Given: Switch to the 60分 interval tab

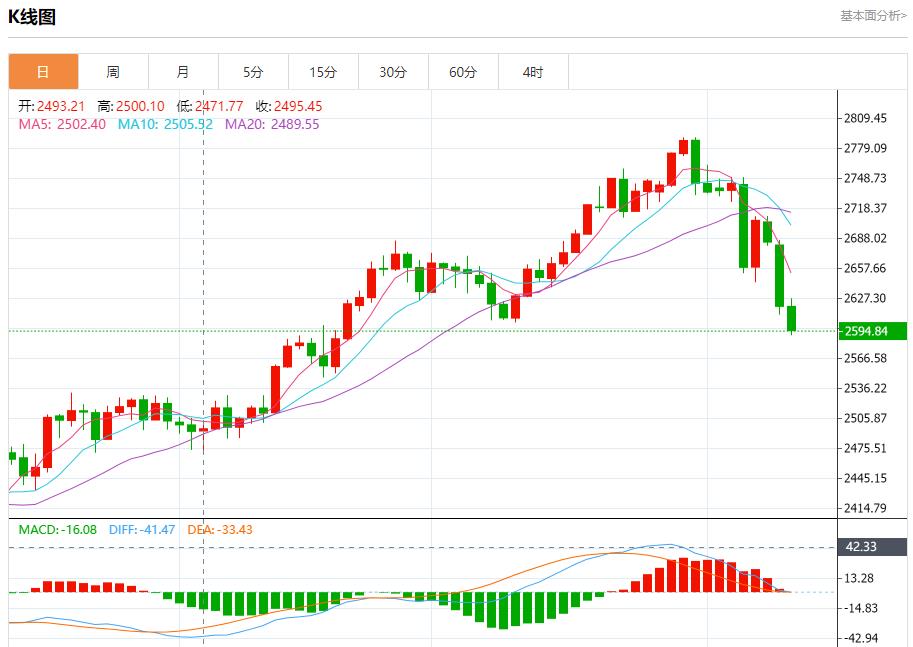Looking at the screenshot, I should coord(463,72).
